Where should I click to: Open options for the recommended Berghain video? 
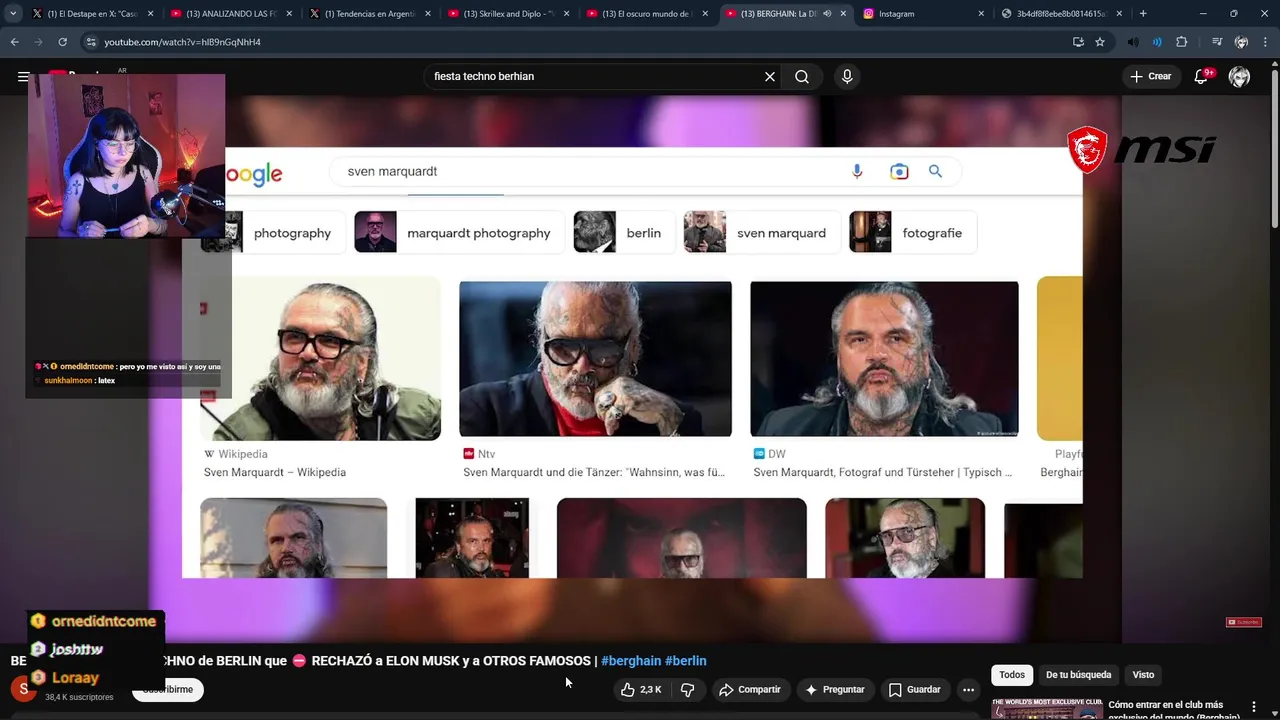(1254, 706)
